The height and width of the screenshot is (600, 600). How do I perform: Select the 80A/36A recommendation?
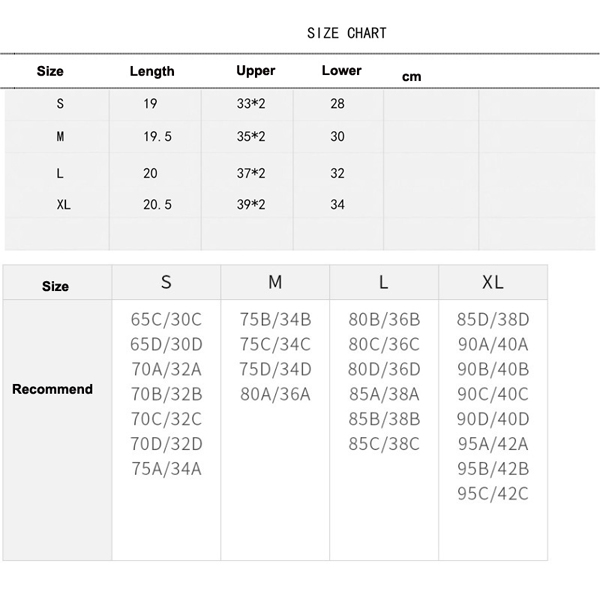point(275,394)
